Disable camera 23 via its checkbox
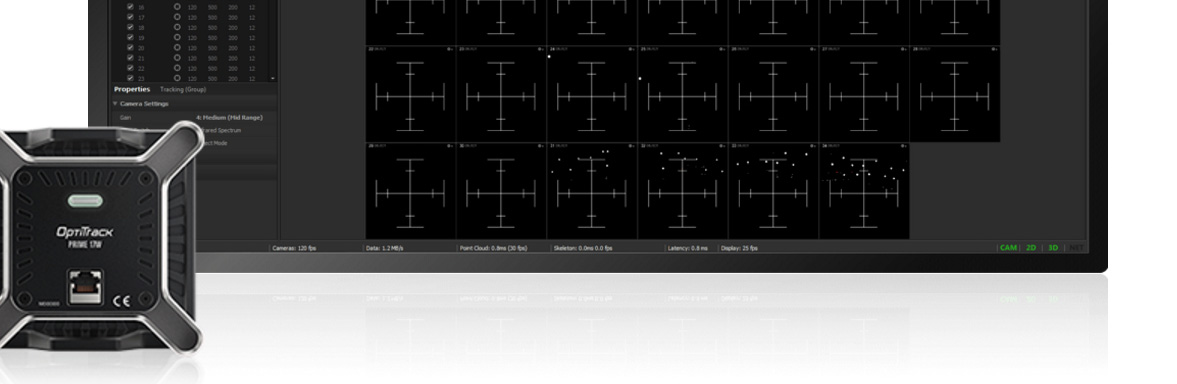 130,78
